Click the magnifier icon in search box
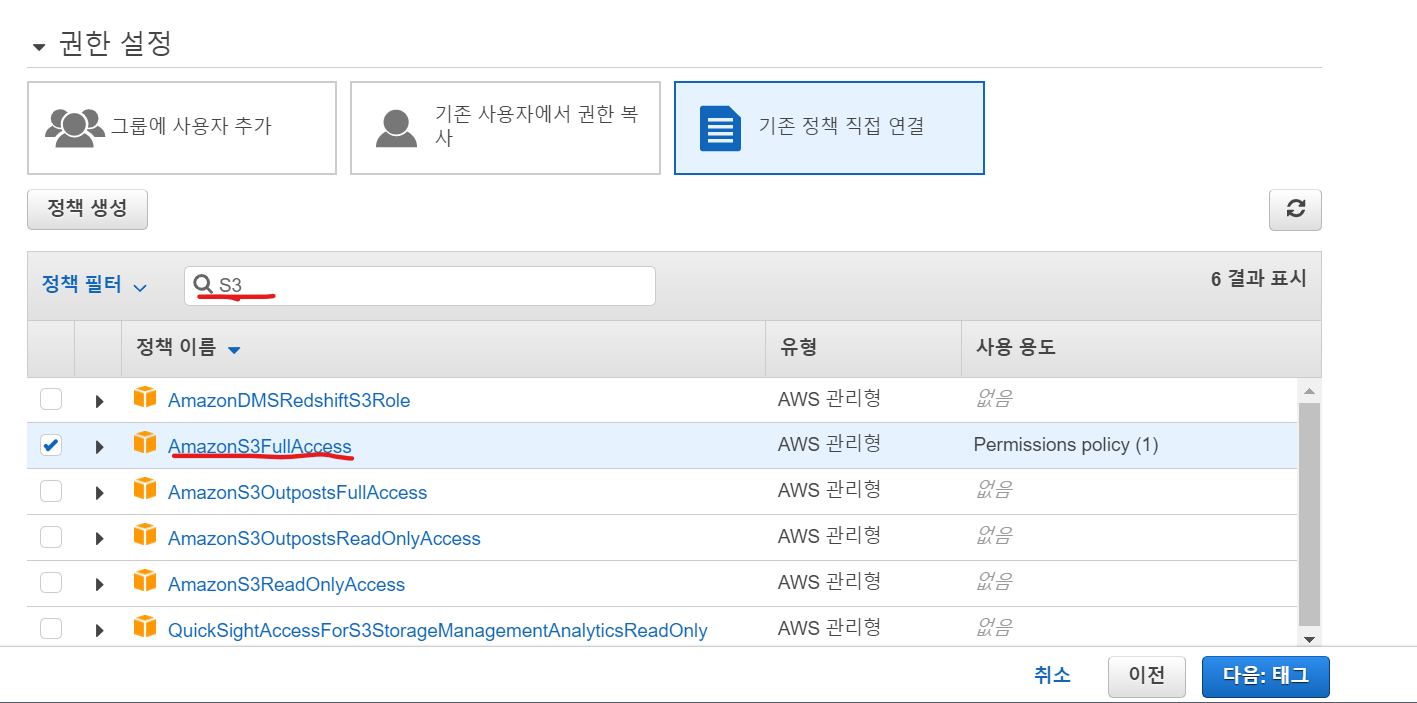 tap(203, 285)
